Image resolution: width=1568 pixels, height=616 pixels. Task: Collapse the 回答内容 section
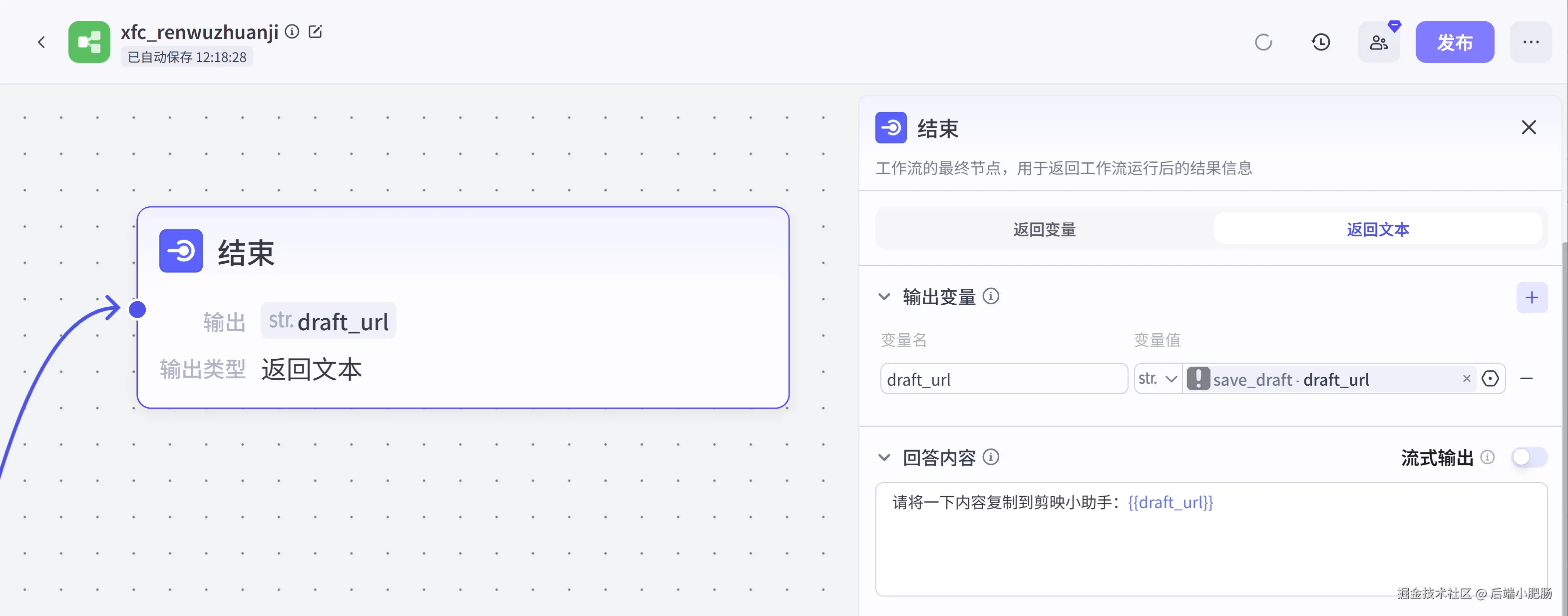click(x=884, y=457)
